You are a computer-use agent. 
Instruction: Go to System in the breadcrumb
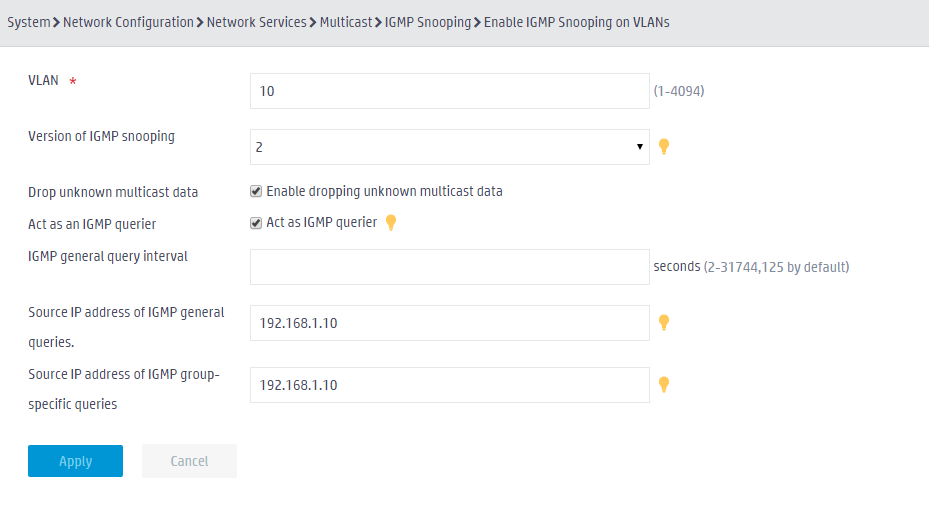click(x=28, y=23)
